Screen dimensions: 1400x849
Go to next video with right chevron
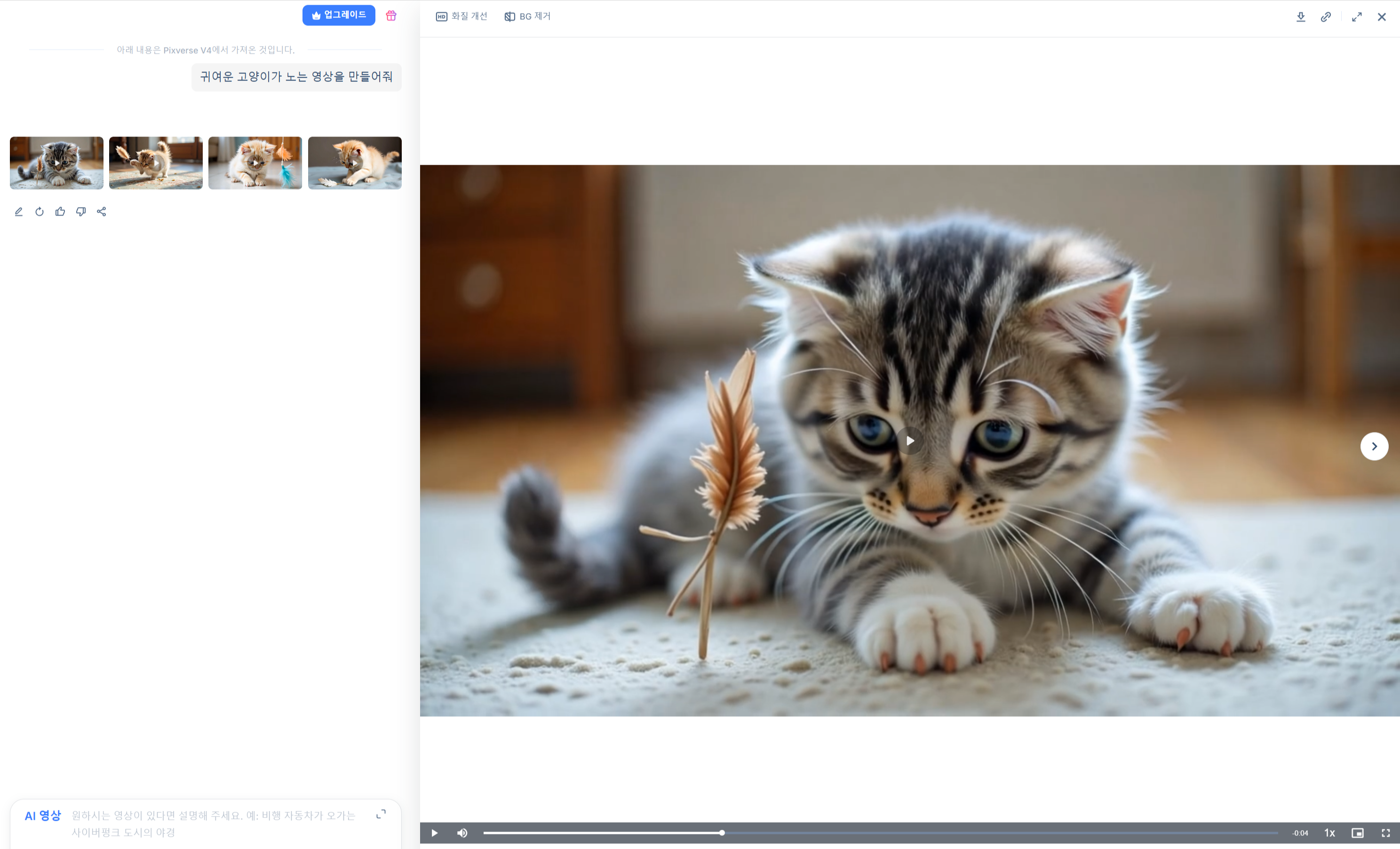tap(1374, 446)
